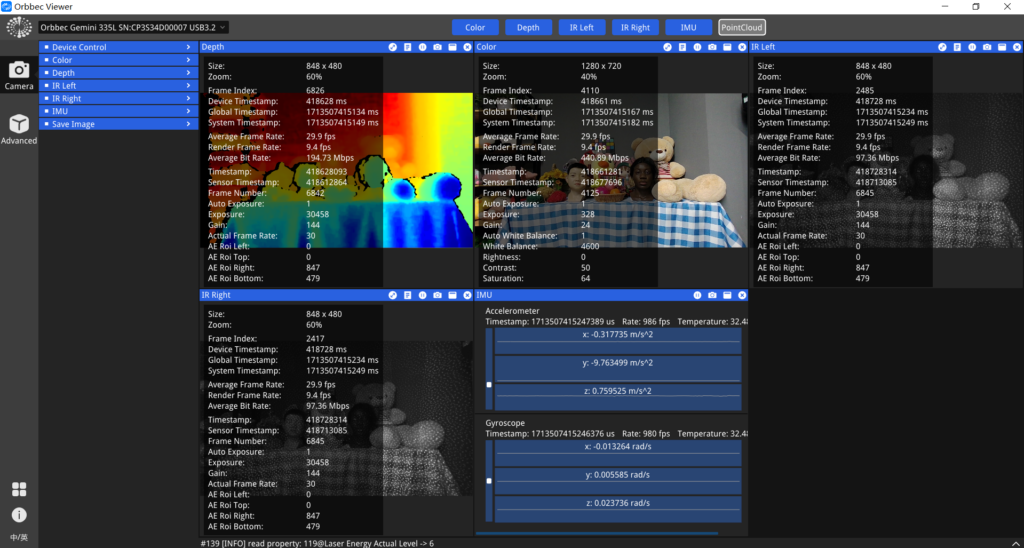Pause the Depth stream
Screen dimensions: 1024x548
tap(423, 47)
